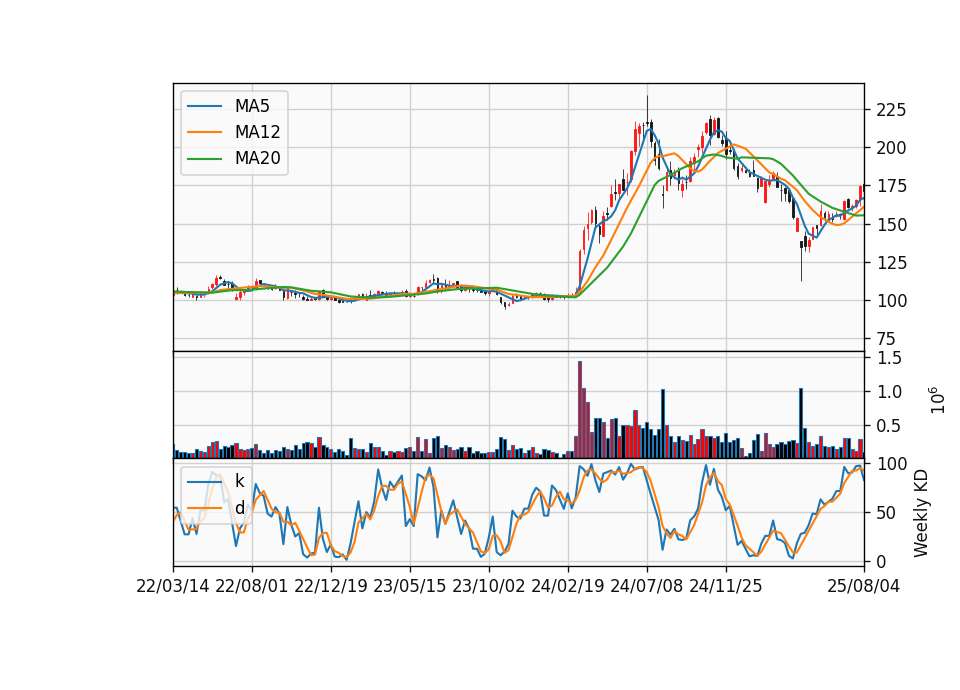Click the k legend label in KD panel
Viewport: 960px width, 690px height.
(x=239, y=481)
